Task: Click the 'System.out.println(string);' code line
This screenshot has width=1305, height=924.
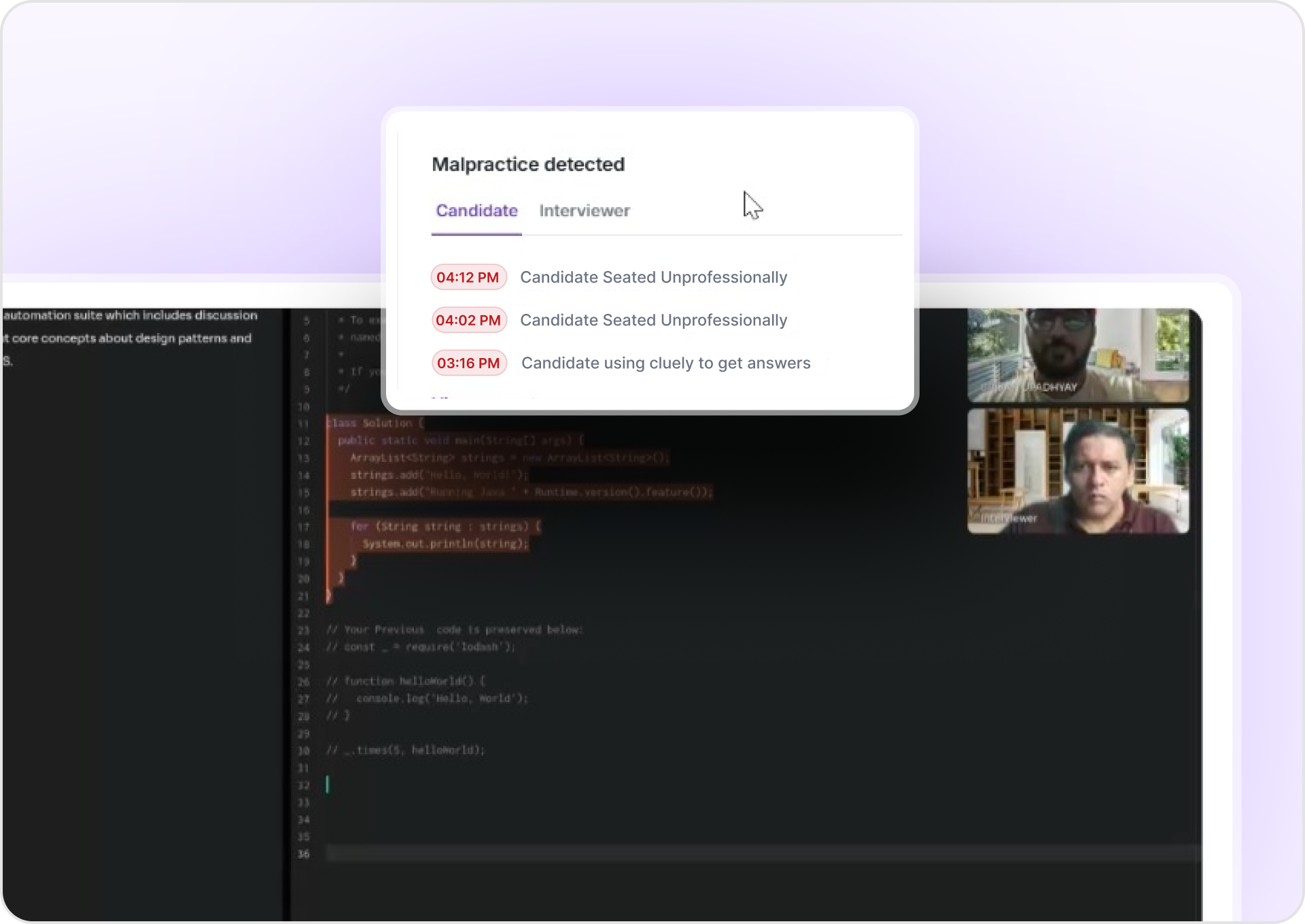Action: (x=445, y=544)
